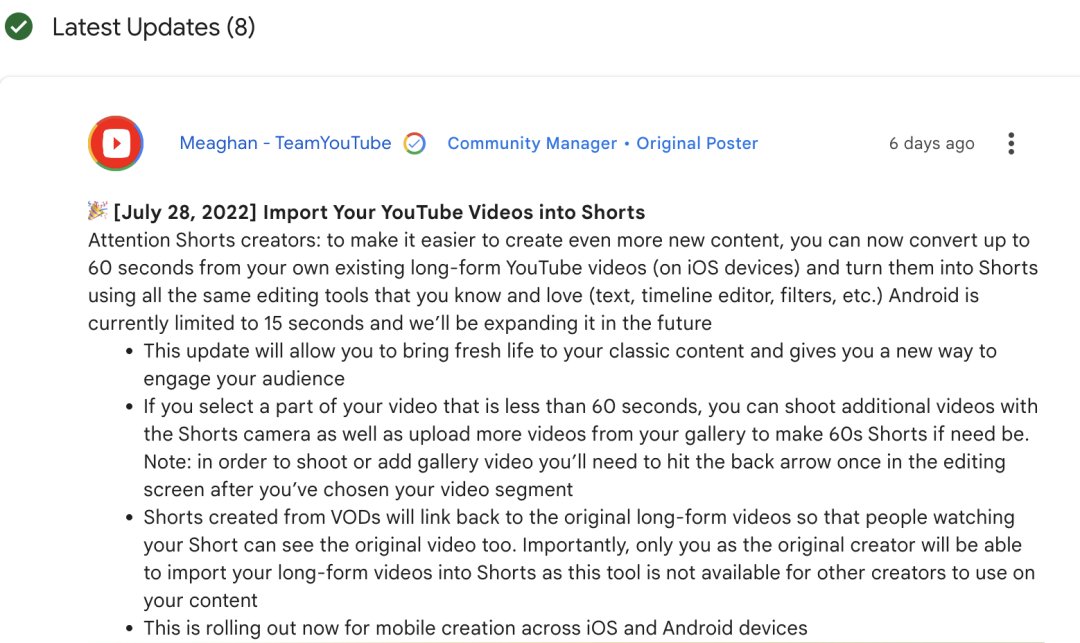
Task: Click the "Note: in order to shoot" sentence
Action: (x=574, y=462)
